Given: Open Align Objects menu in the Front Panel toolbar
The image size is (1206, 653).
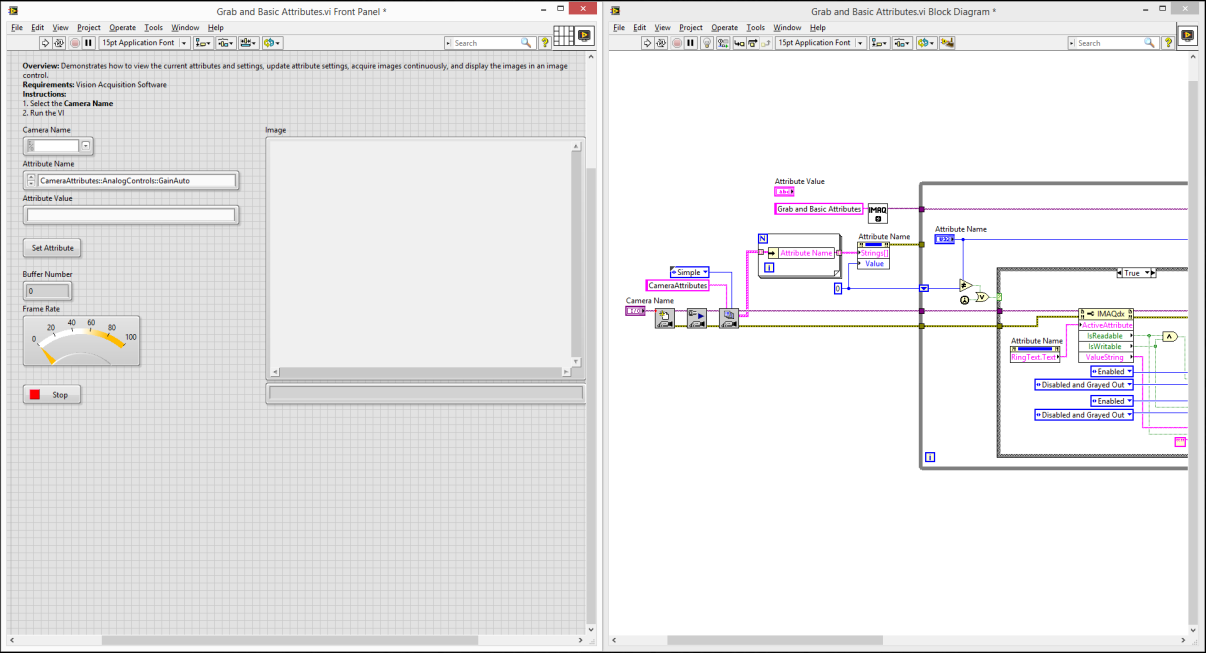Looking at the screenshot, I should click(204, 43).
